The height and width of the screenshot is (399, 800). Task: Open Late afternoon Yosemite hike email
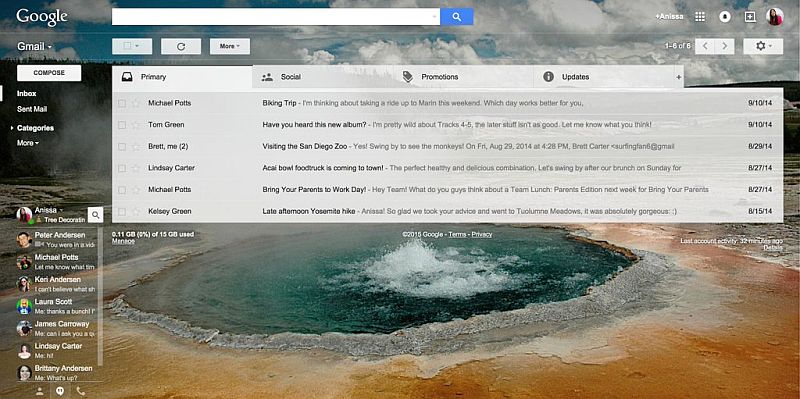click(447, 211)
